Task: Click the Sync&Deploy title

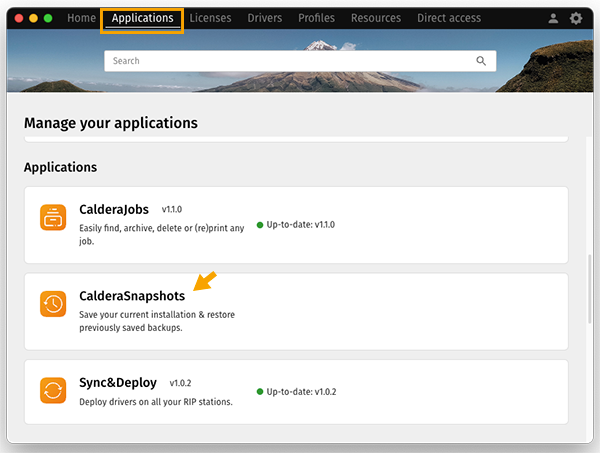Action: pyautogui.click(x=118, y=383)
